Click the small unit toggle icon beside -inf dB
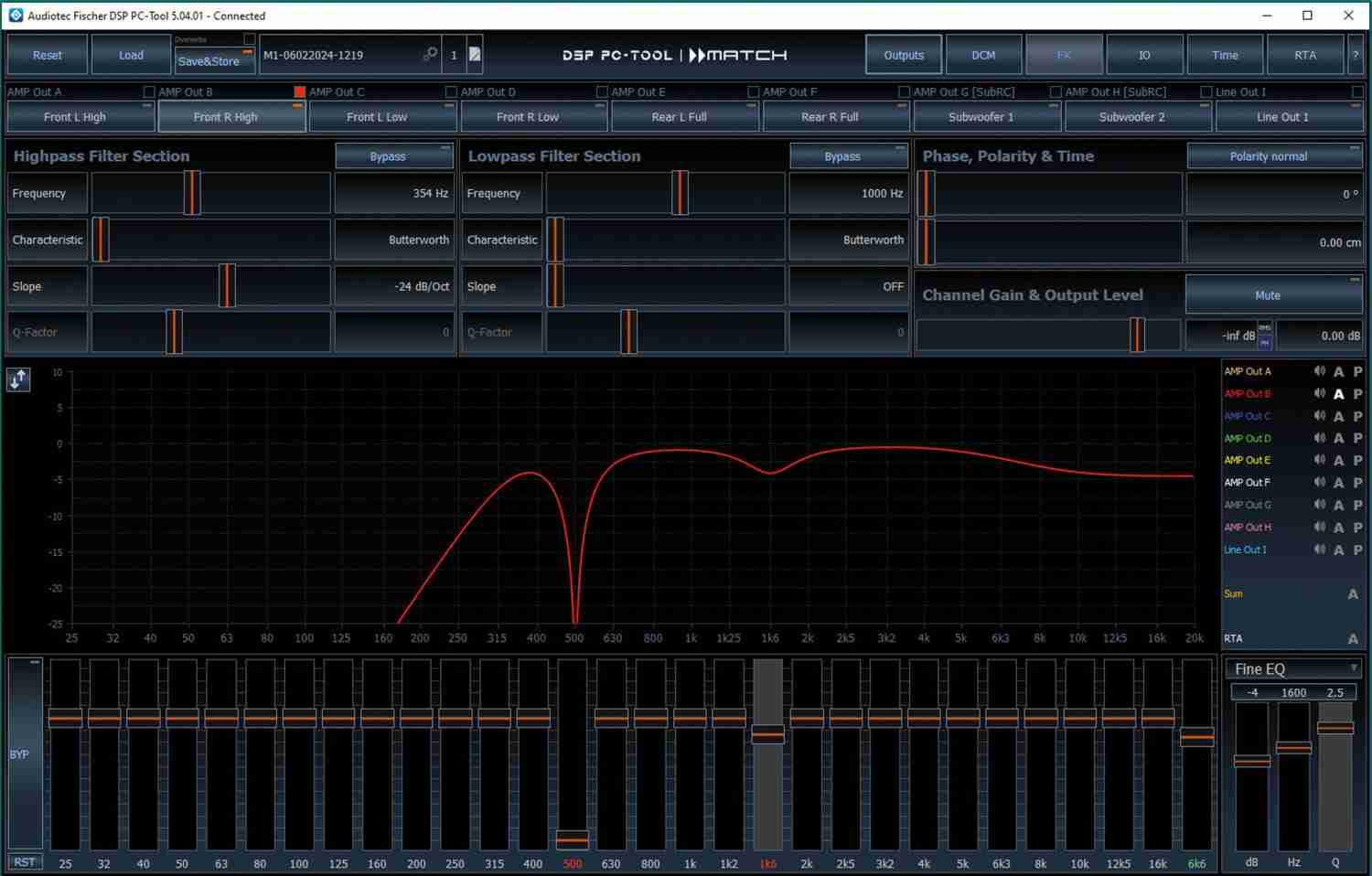 (1265, 335)
